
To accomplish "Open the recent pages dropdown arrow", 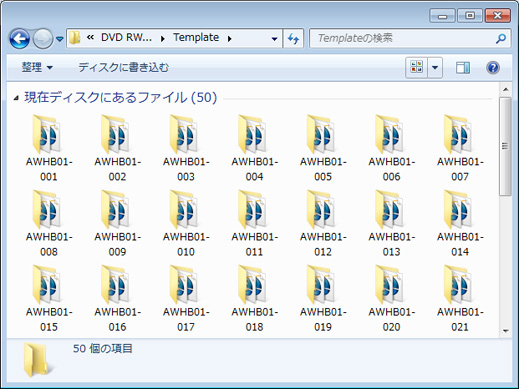I will coord(60,39).
